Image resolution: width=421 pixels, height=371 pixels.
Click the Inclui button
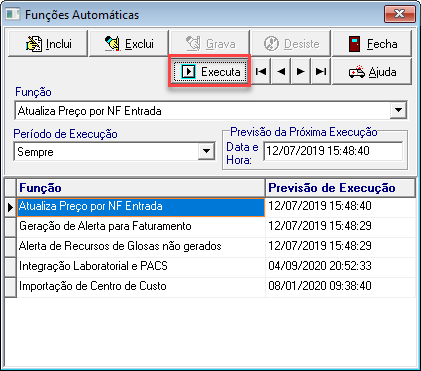pos(48,43)
